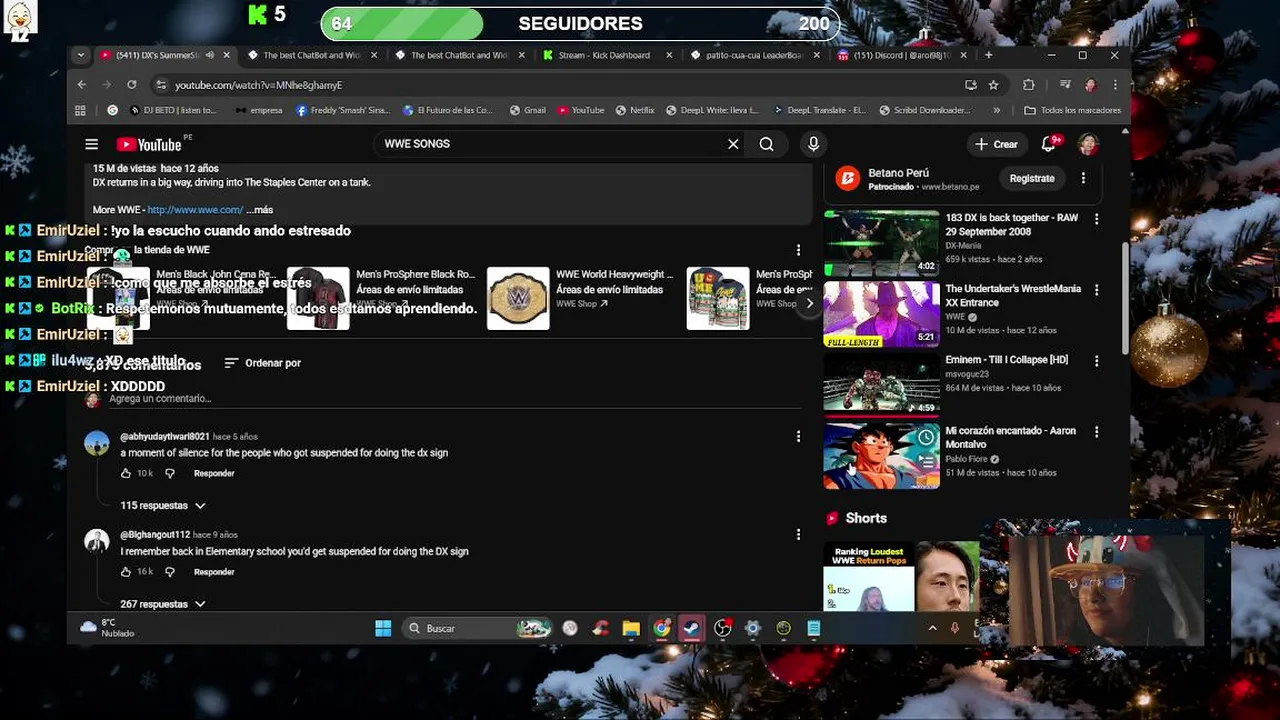This screenshot has height=720, width=1280.
Task: Click the Crear button
Action: [997, 144]
